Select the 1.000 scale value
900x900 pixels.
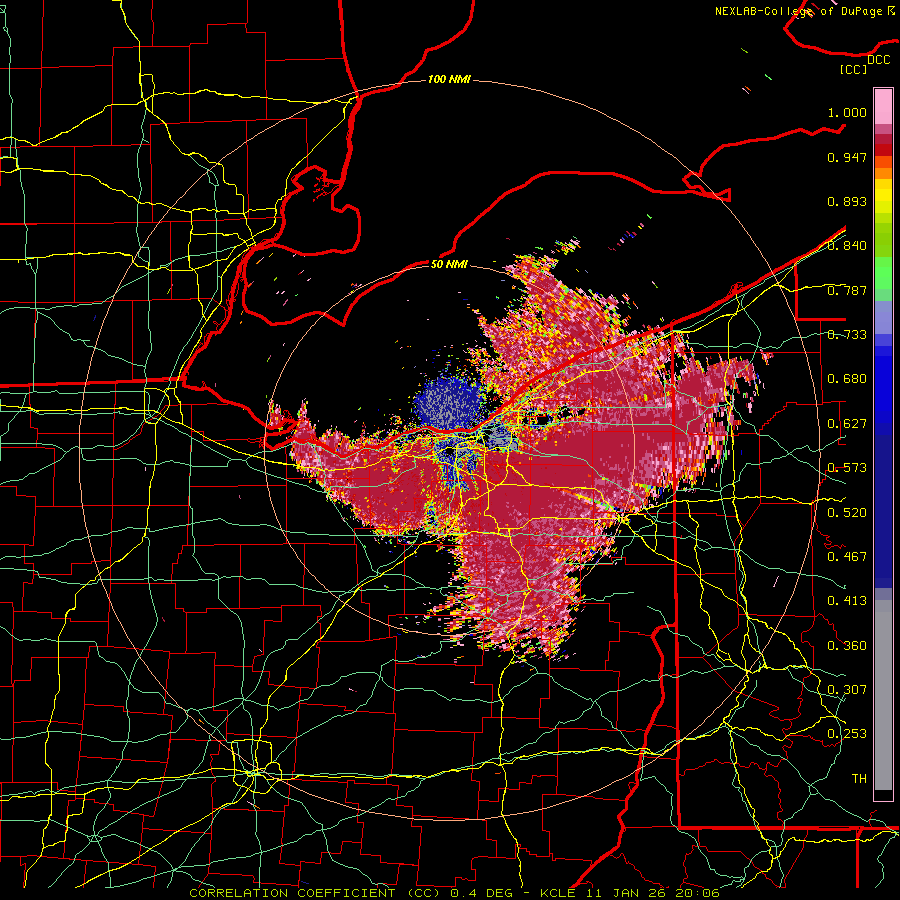pos(847,112)
